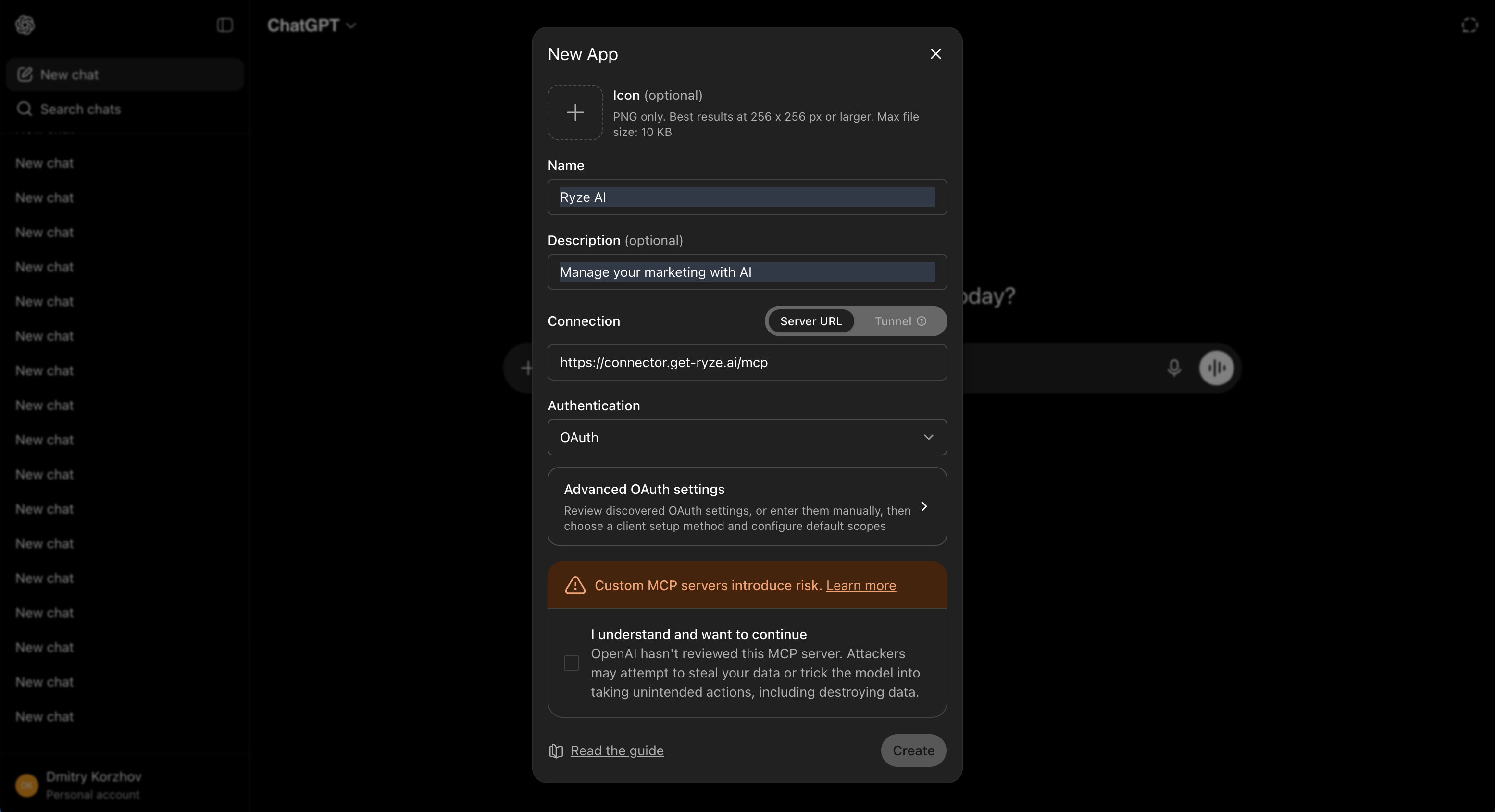Click the pencil icon beside New chat
This screenshot has width=1495, height=812.
(25, 74)
